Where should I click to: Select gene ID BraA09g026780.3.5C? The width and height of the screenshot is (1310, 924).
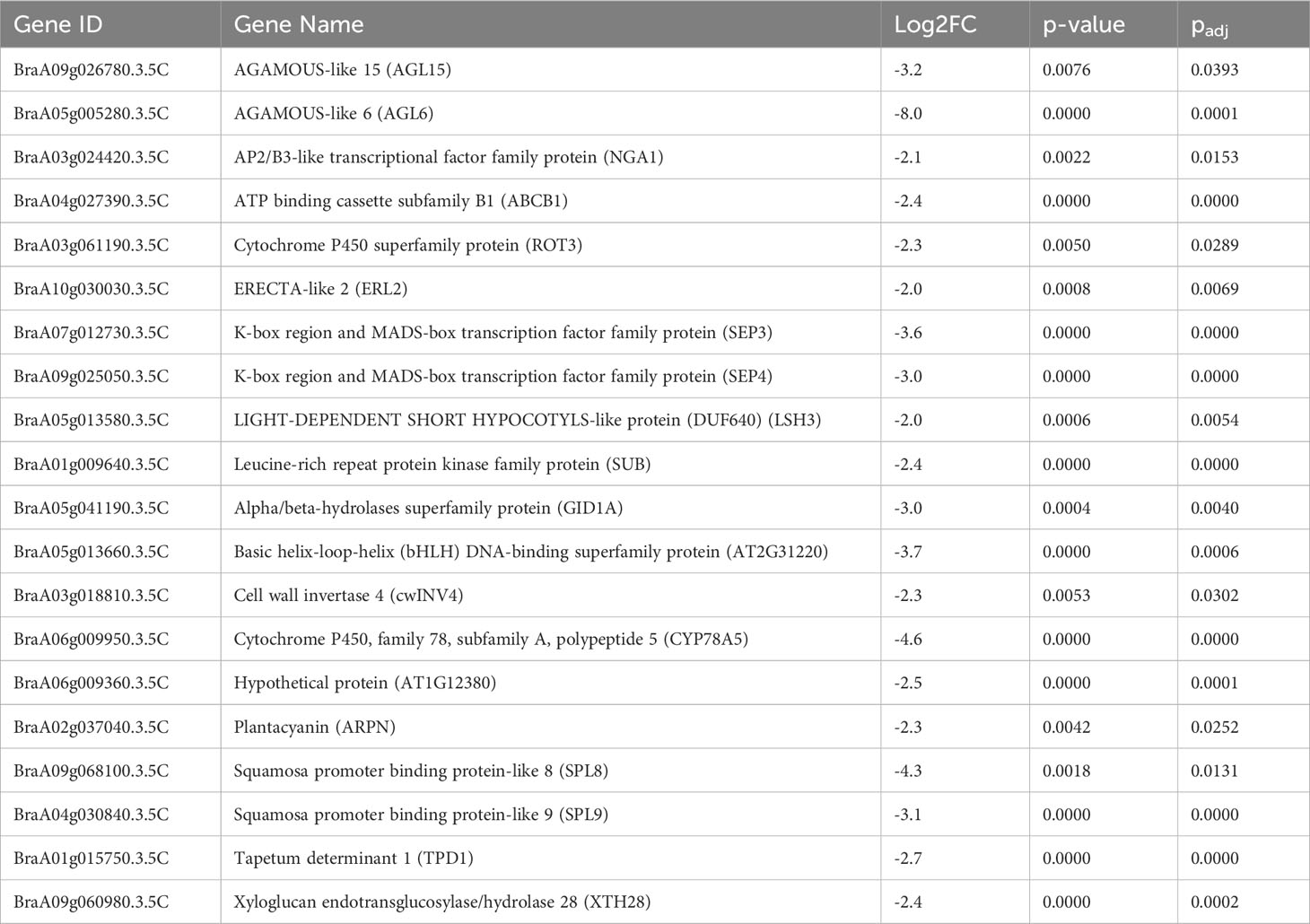[x=91, y=70]
